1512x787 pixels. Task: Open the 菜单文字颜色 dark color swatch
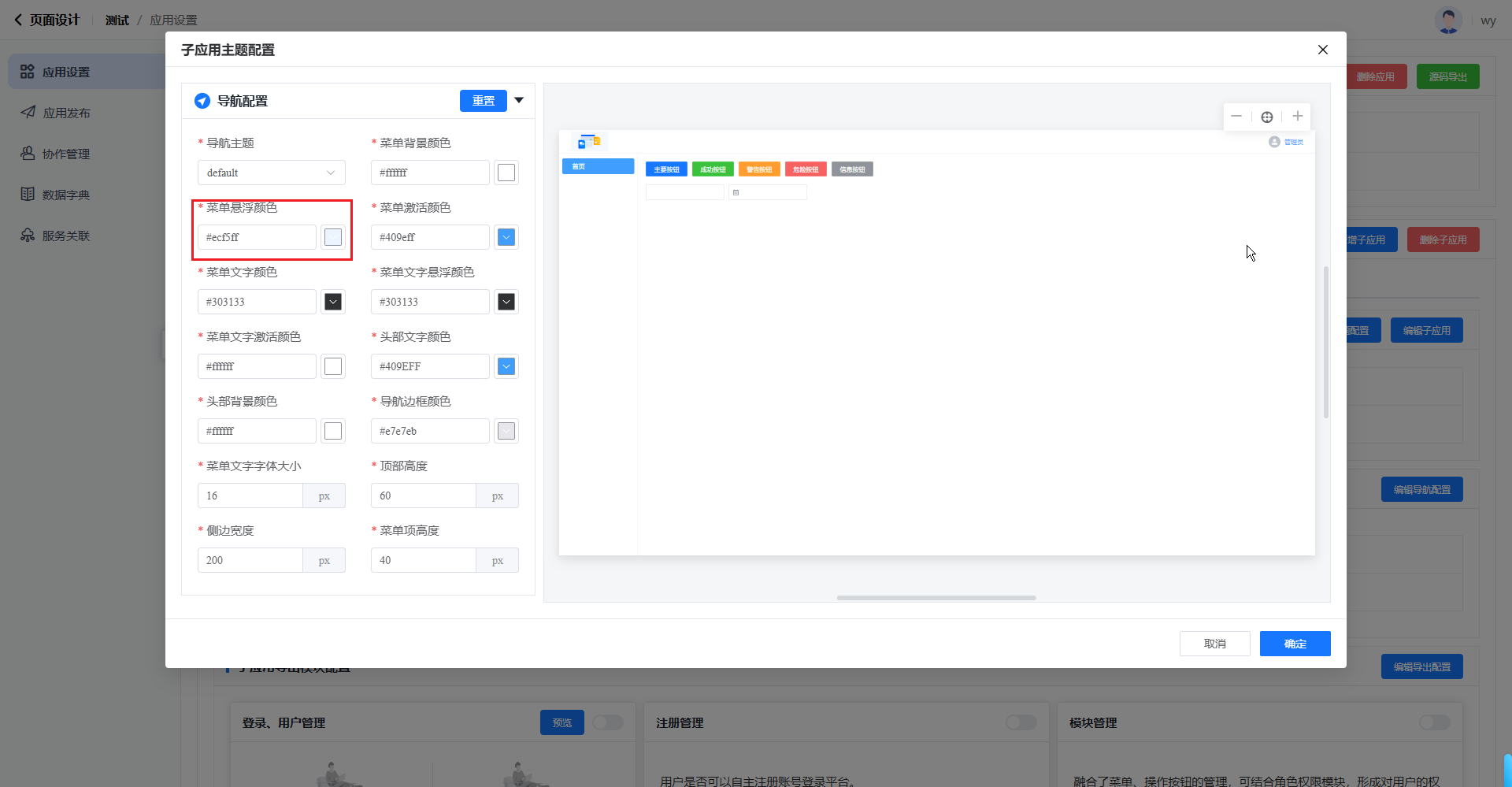(x=333, y=302)
